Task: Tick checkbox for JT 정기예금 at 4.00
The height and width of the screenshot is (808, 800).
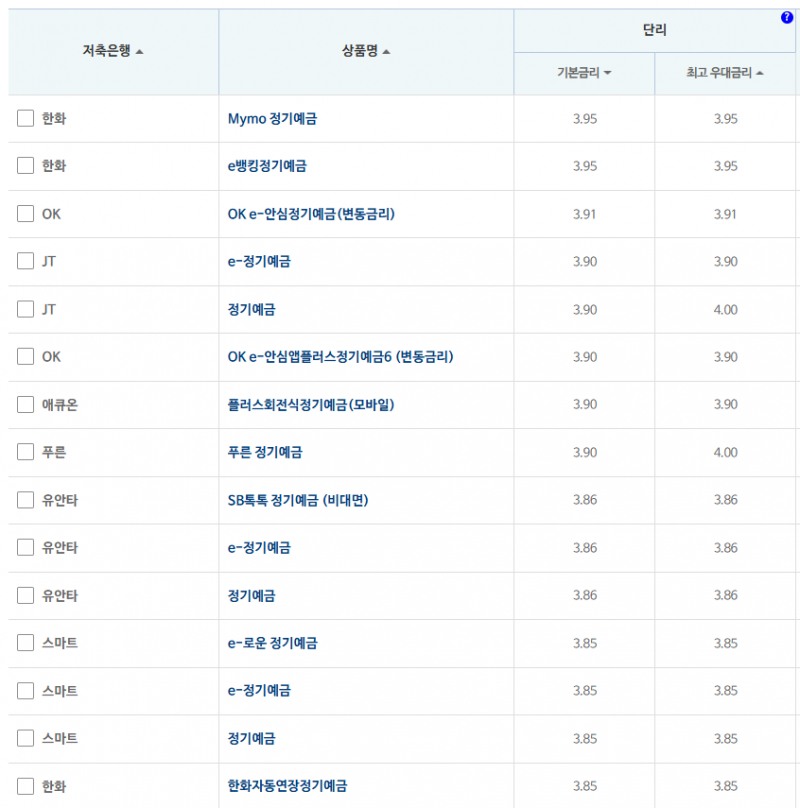Action: click(25, 309)
